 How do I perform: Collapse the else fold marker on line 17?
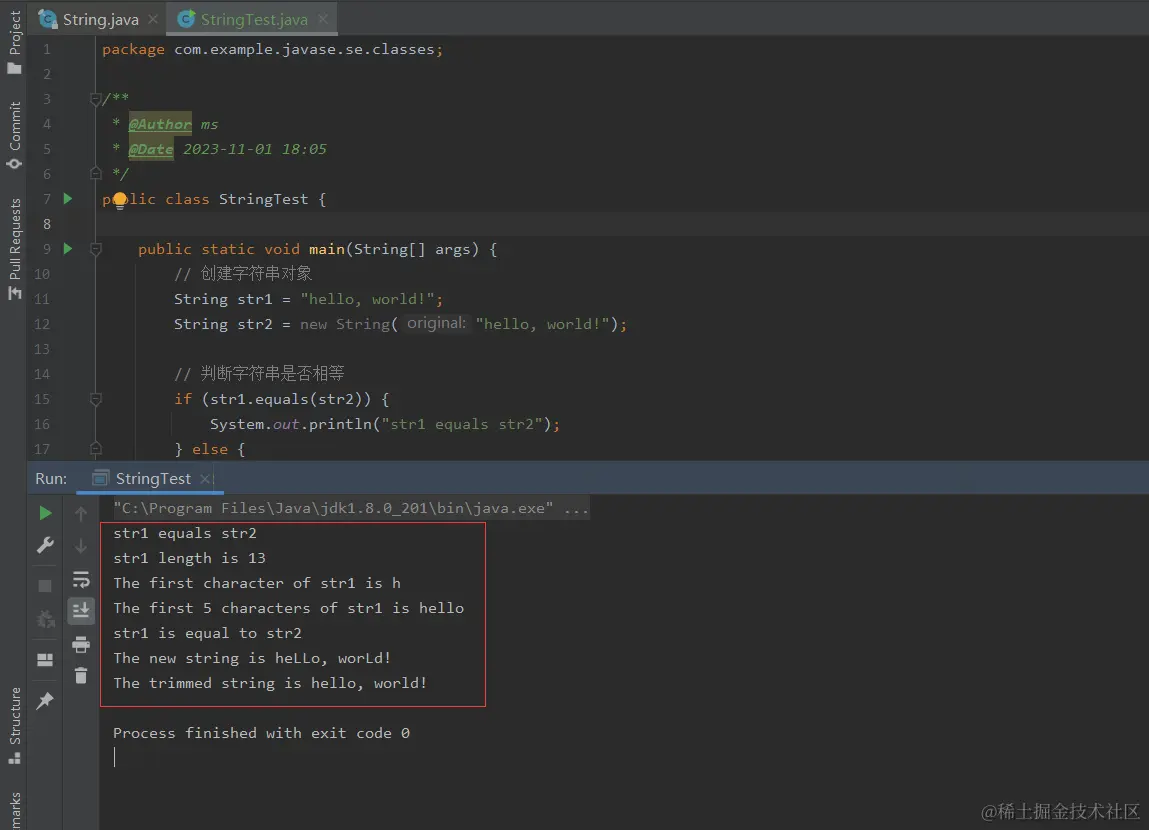pyautogui.click(x=95, y=448)
